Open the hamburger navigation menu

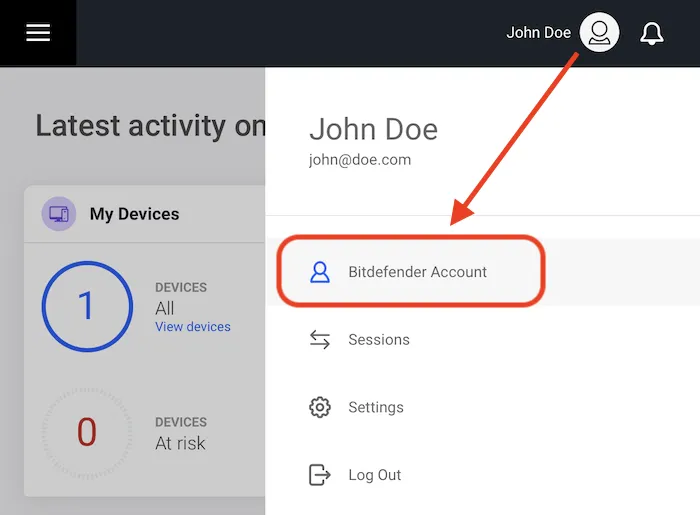[38, 33]
